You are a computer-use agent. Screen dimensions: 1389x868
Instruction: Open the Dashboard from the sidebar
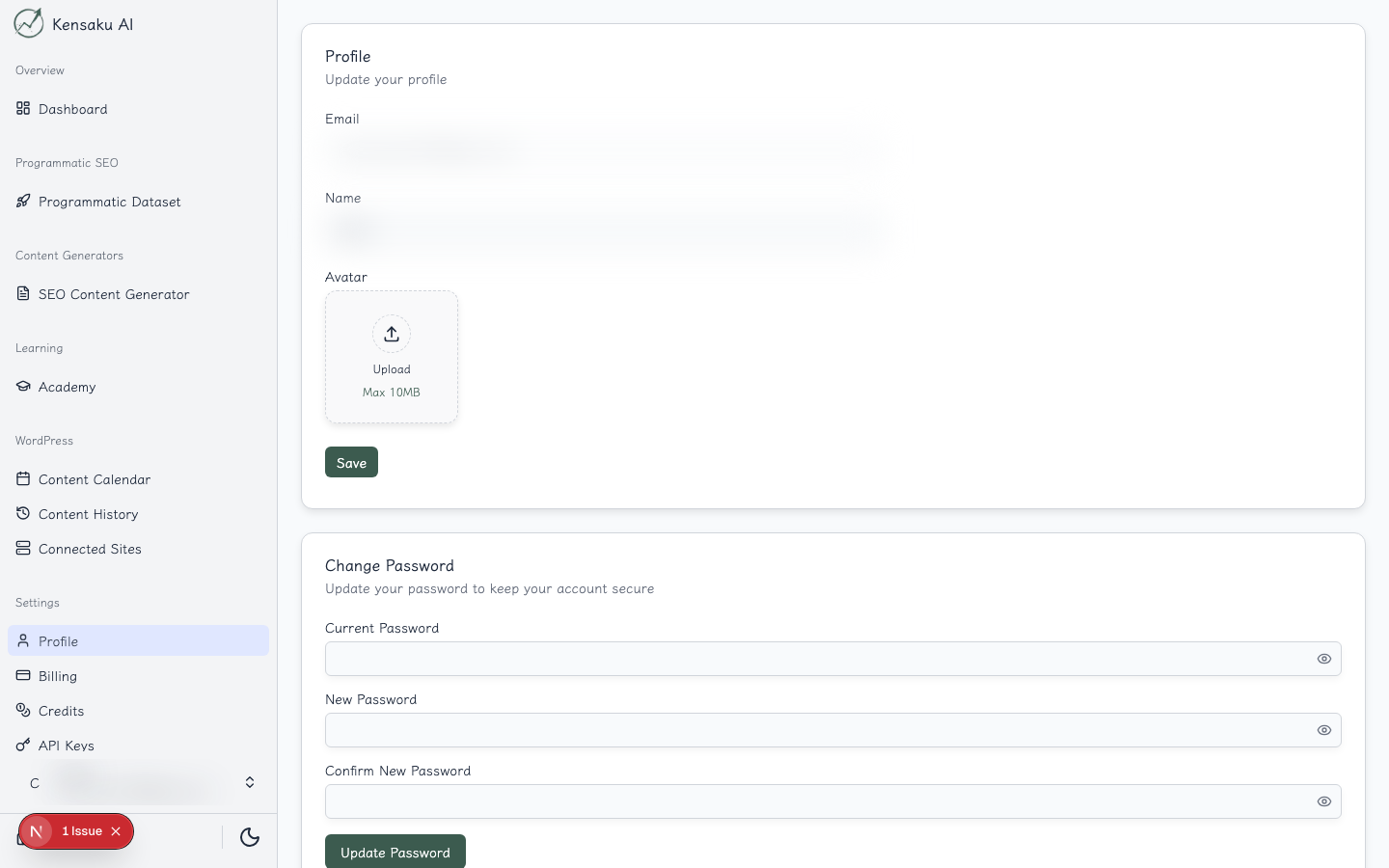pos(73,109)
